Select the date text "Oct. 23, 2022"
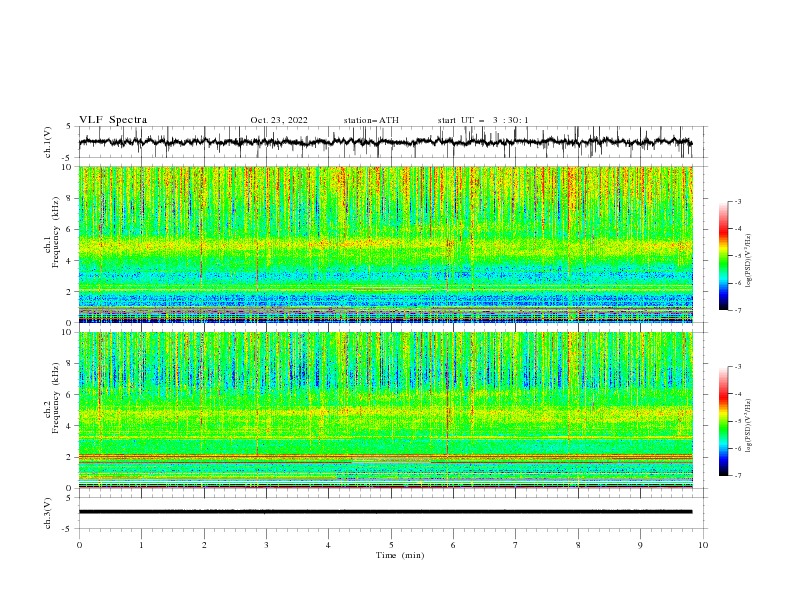This screenshot has width=792, height=612. coord(279,120)
